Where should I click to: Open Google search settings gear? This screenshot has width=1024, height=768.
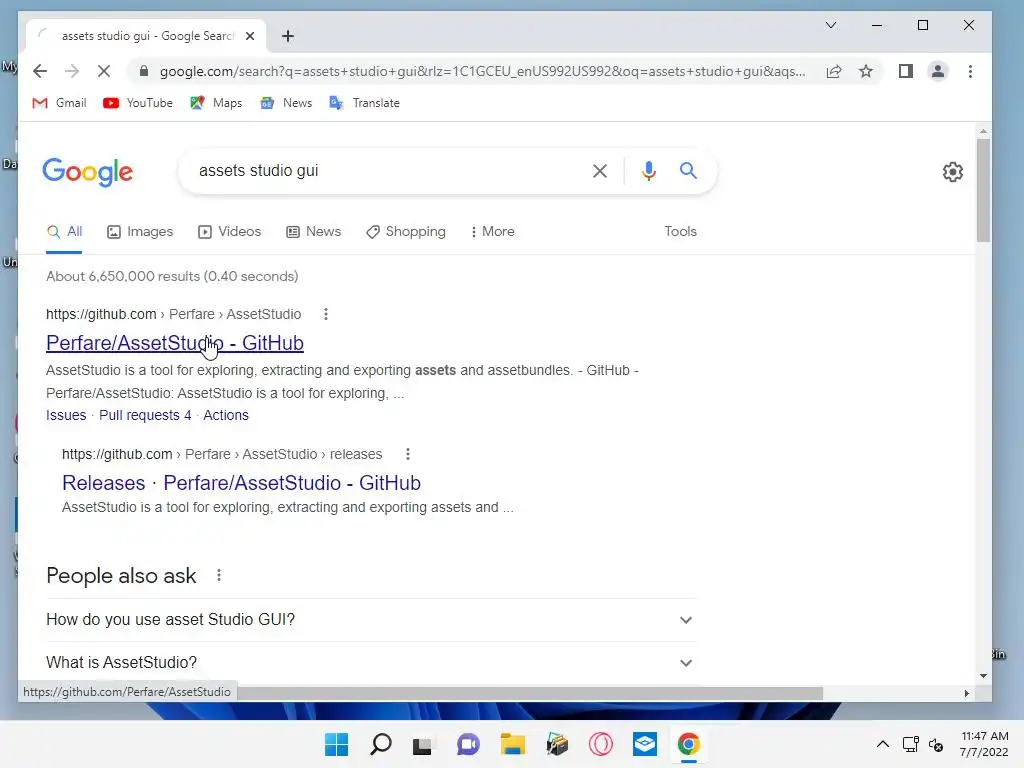[x=953, y=172]
